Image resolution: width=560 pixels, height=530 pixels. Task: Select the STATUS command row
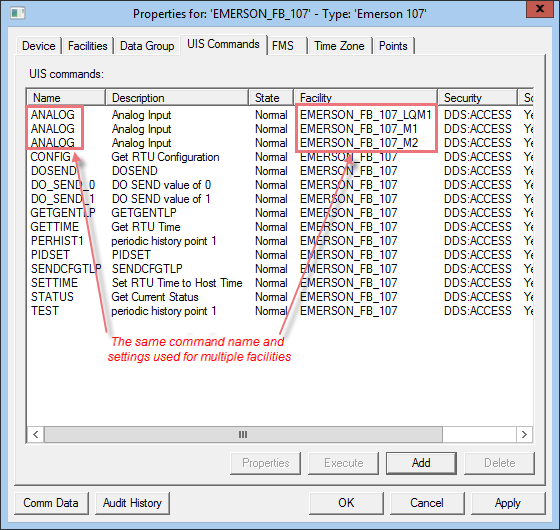pyautogui.click(x=280, y=297)
